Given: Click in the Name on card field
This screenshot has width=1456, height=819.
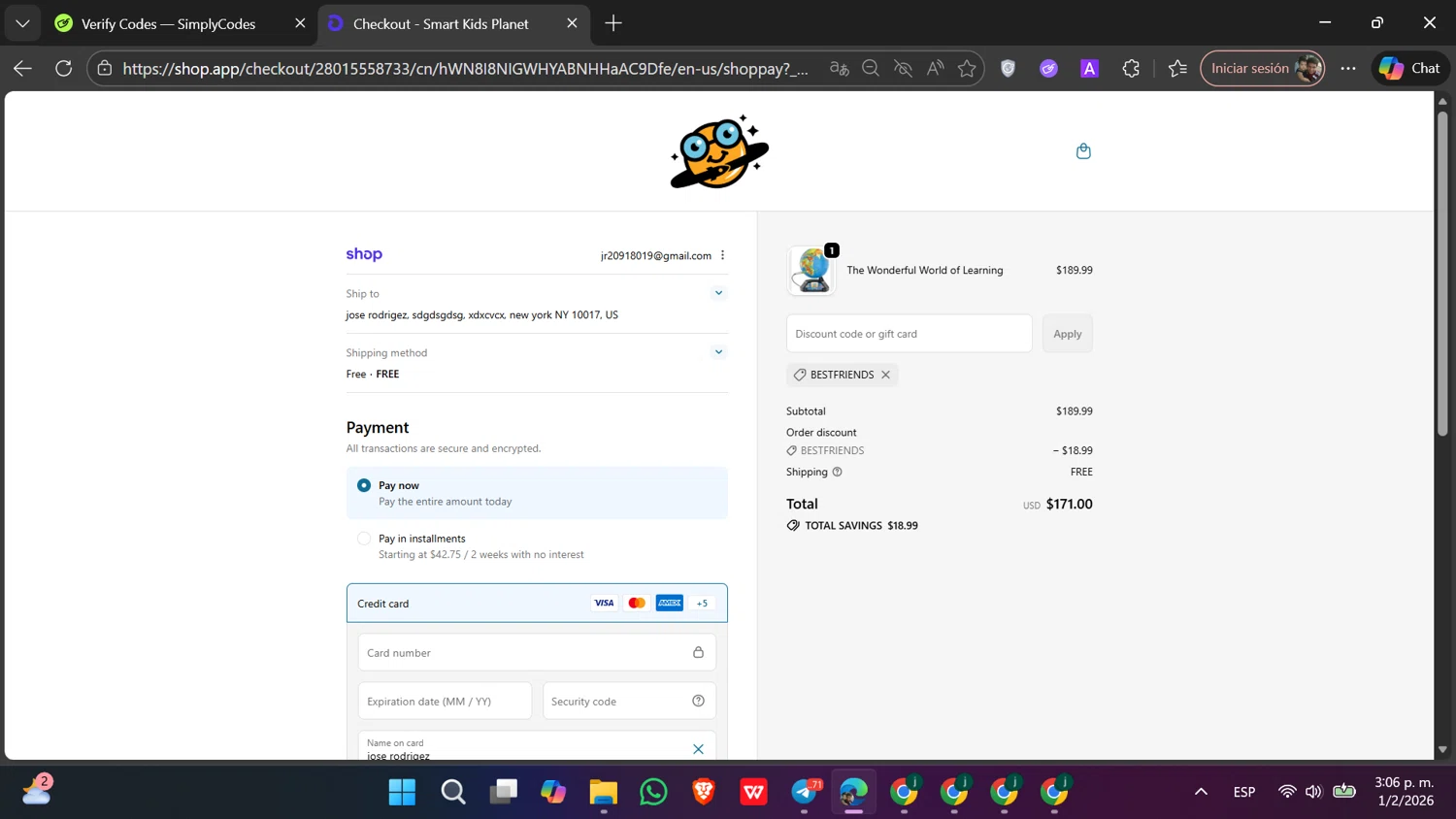Looking at the screenshot, I should click(537, 746).
